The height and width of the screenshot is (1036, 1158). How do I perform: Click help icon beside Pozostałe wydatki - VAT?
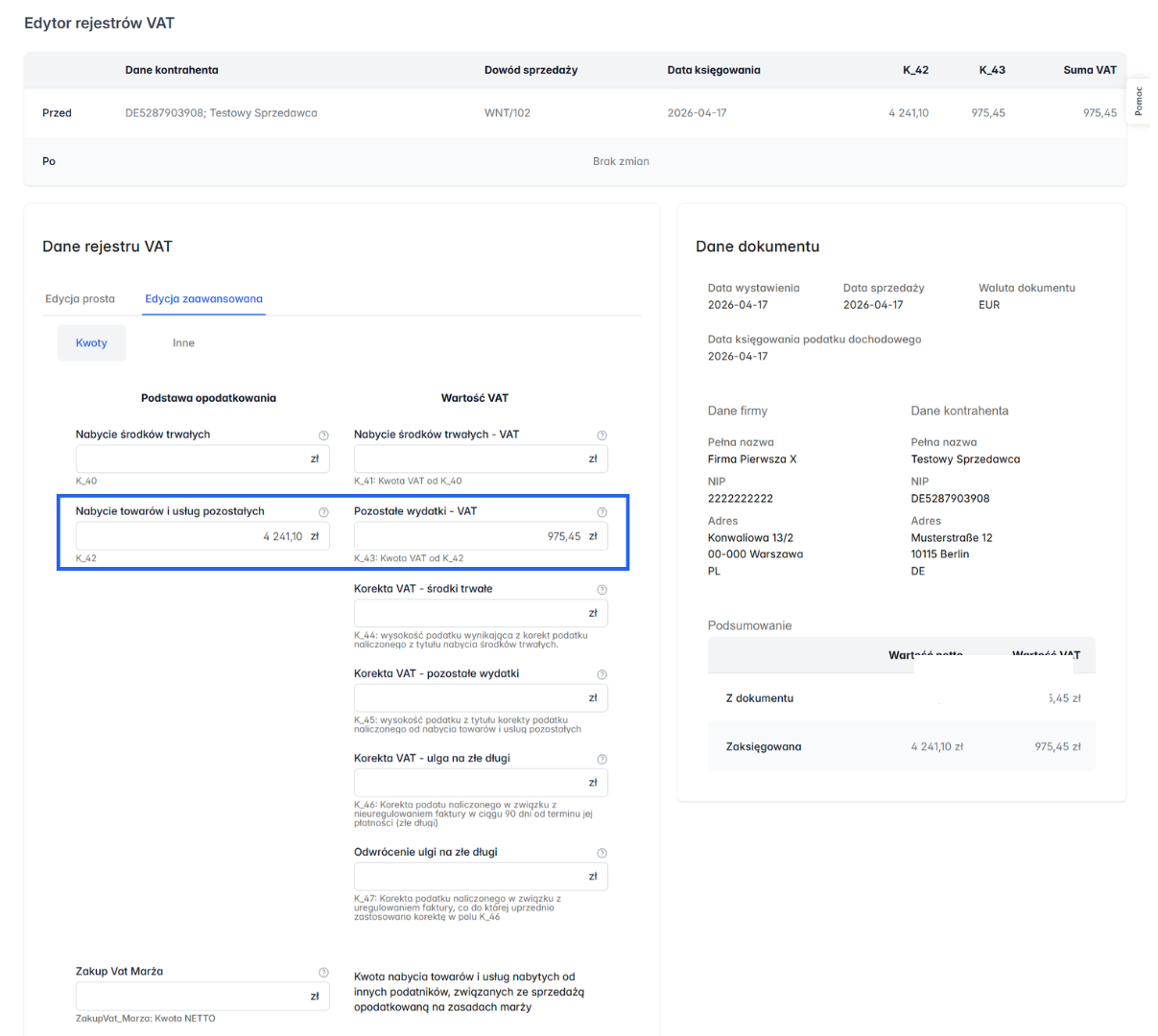click(x=602, y=512)
